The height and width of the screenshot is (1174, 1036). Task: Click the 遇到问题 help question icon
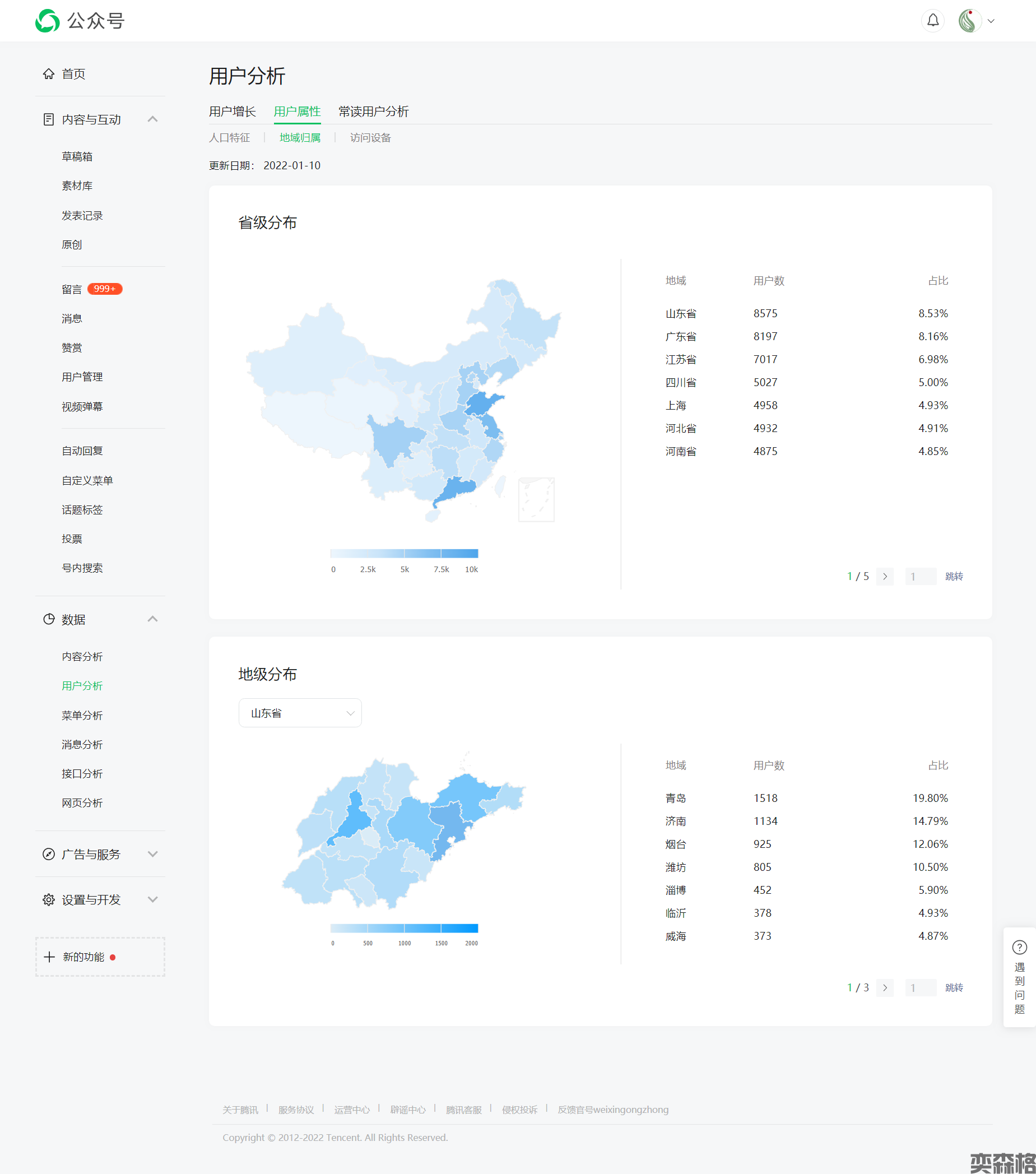[1019, 947]
